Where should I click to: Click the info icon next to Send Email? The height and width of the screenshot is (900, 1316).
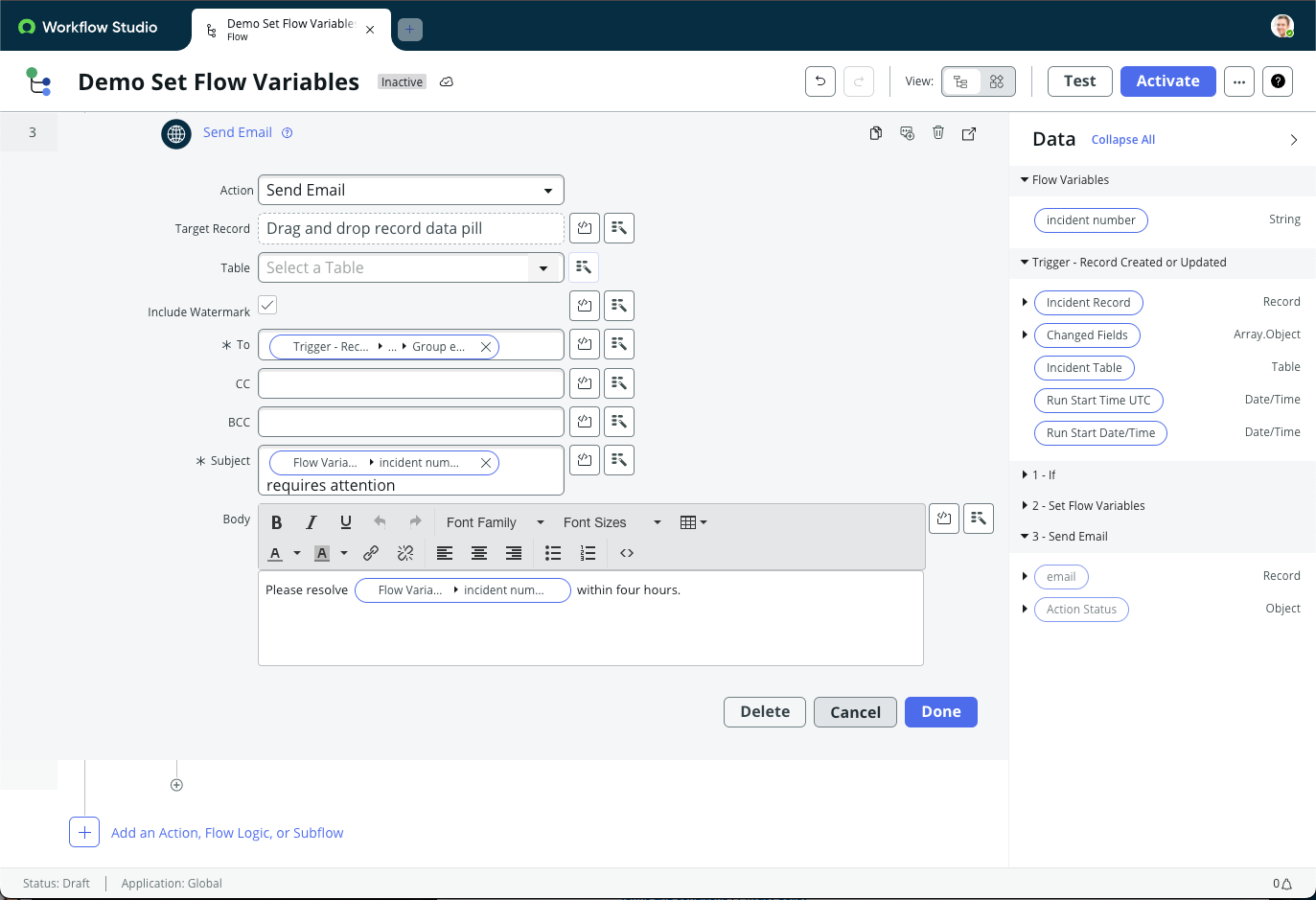(287, 133)
